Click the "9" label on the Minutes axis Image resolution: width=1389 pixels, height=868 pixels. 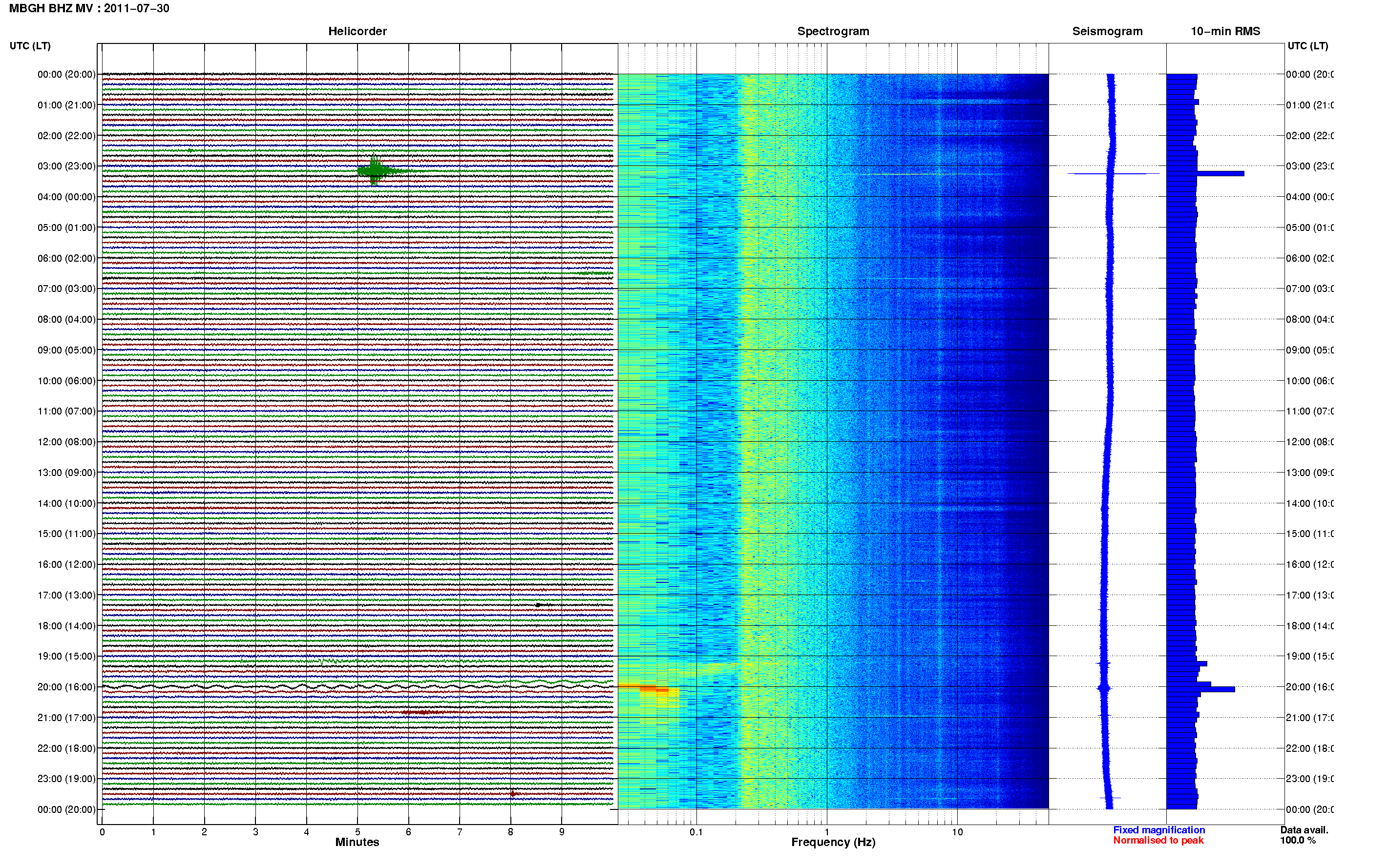click(x=562, y=832)
